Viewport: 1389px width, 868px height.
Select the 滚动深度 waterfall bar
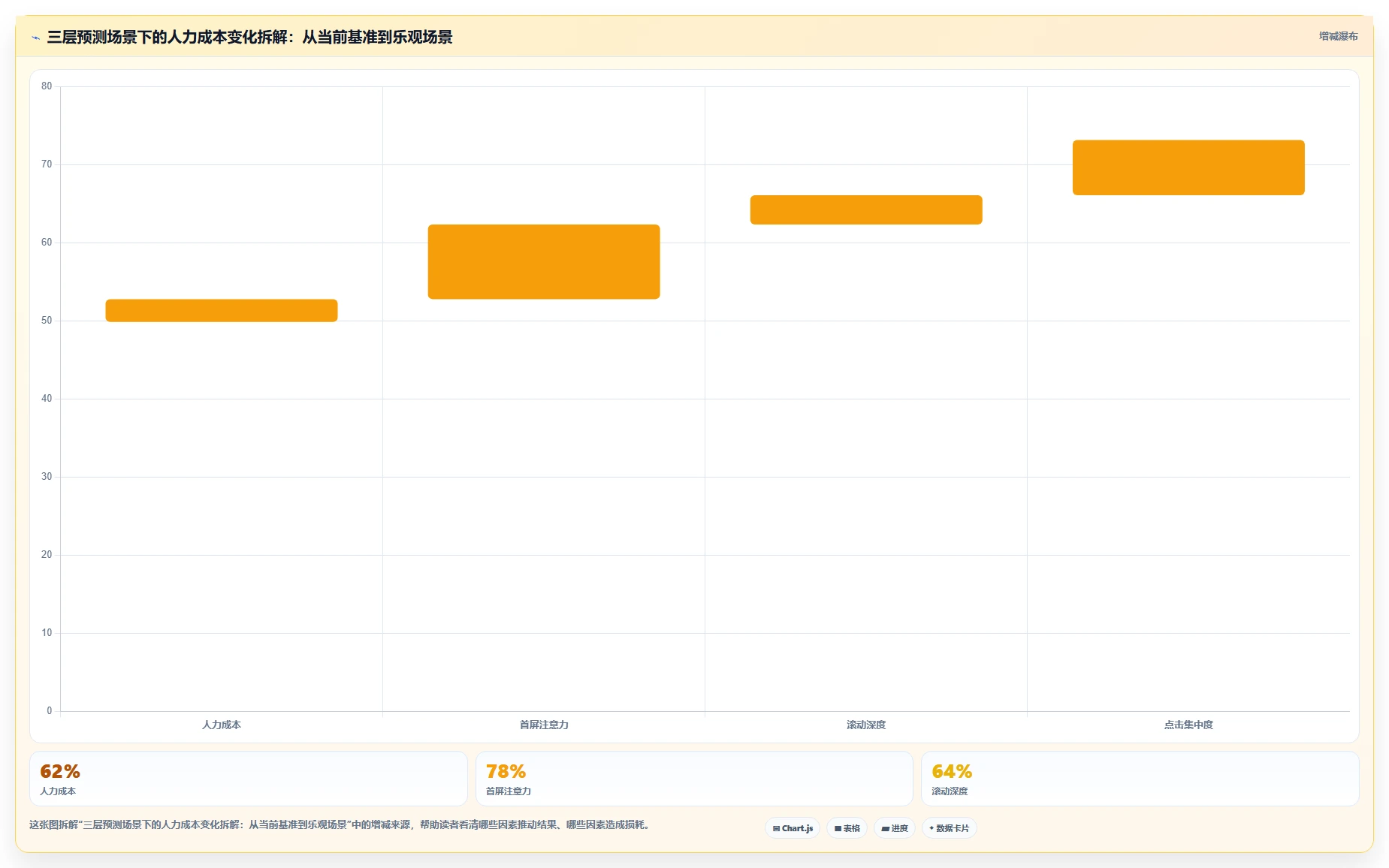pyautogui.click(x=866, y=209)
